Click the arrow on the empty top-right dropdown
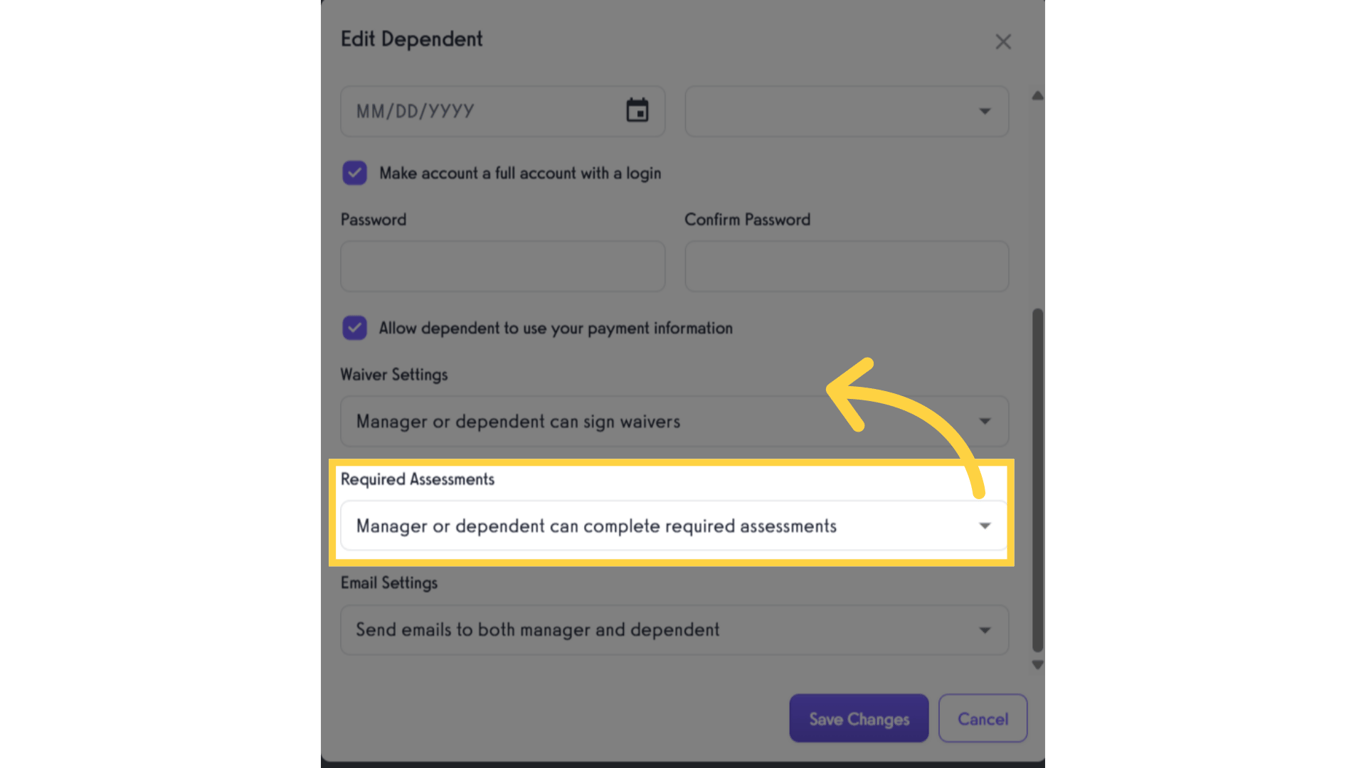Viewport: 1366px width, 768px height. pyautogui.click(x=985, y=111)
